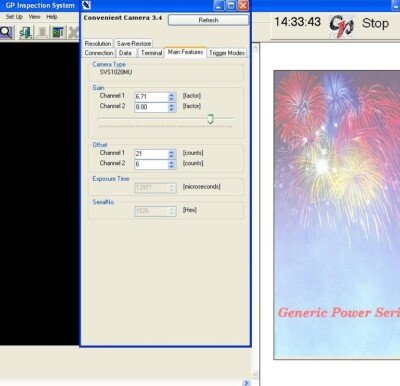Open the green circuit board toolbar icon
The height and width of the screenshot is (386, 400).
click(x=58, y=32)
